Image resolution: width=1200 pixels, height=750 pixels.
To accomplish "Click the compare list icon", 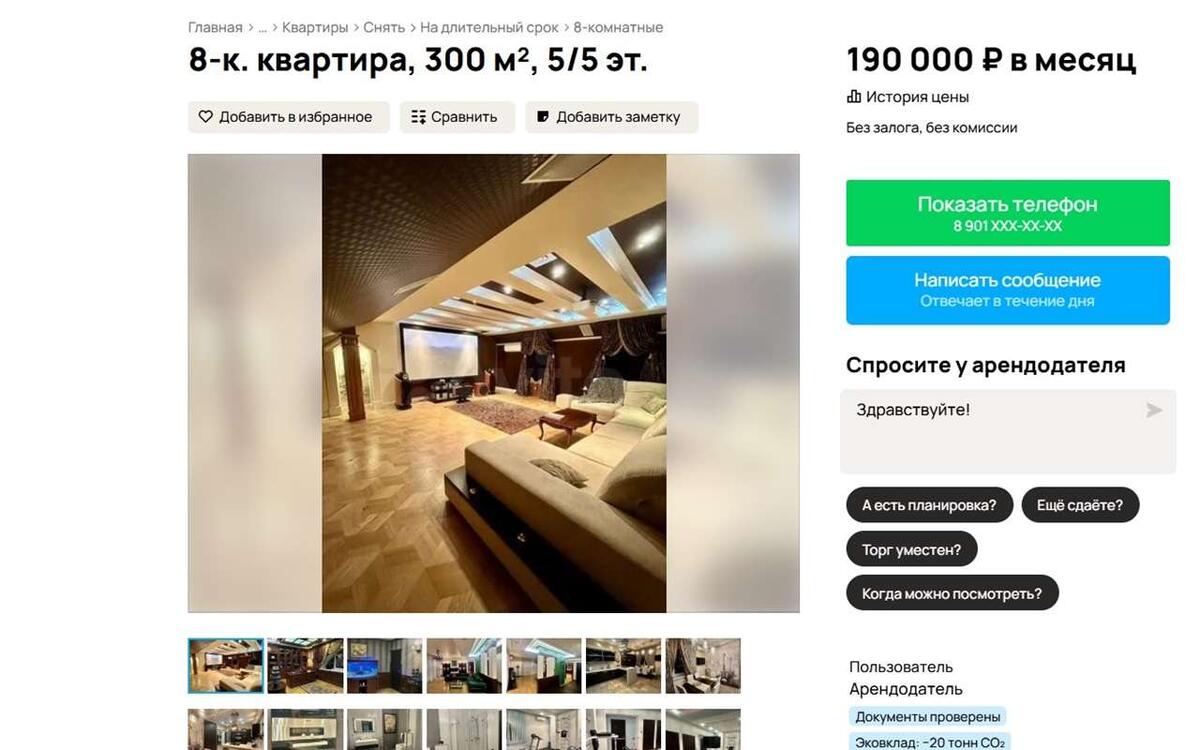I will (x=419, y=117).
